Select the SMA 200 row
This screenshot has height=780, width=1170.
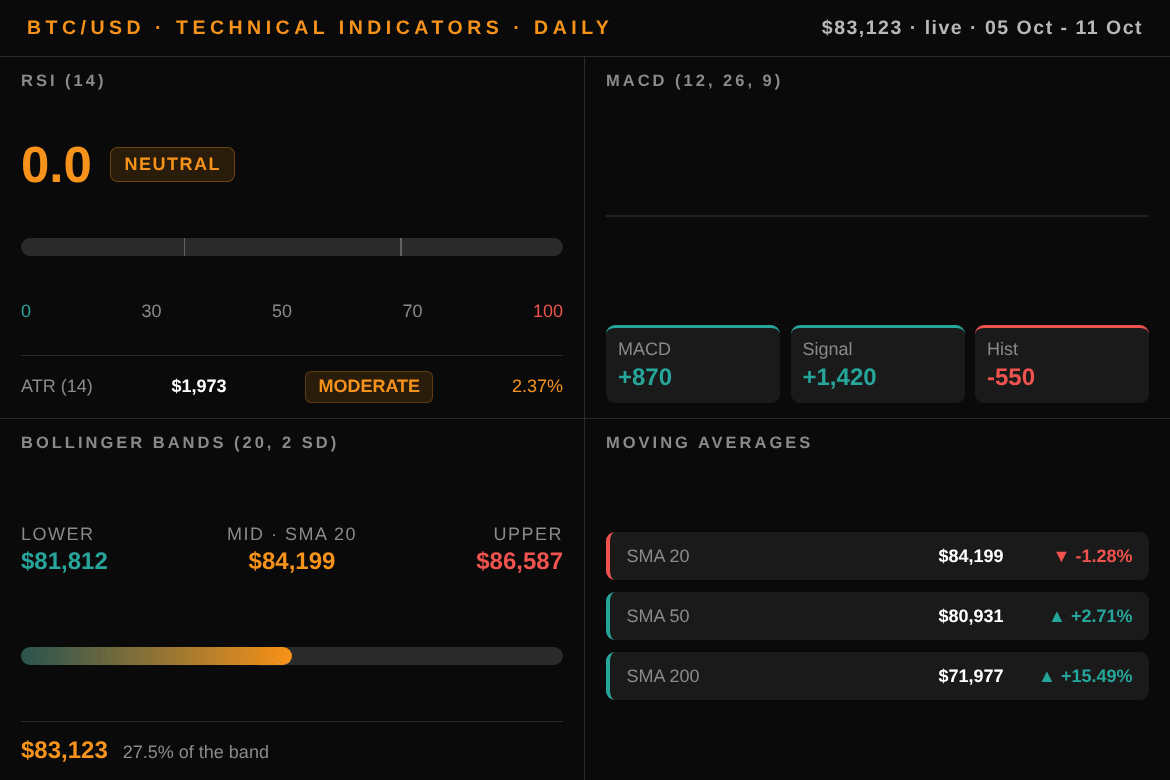click(878, 676)
